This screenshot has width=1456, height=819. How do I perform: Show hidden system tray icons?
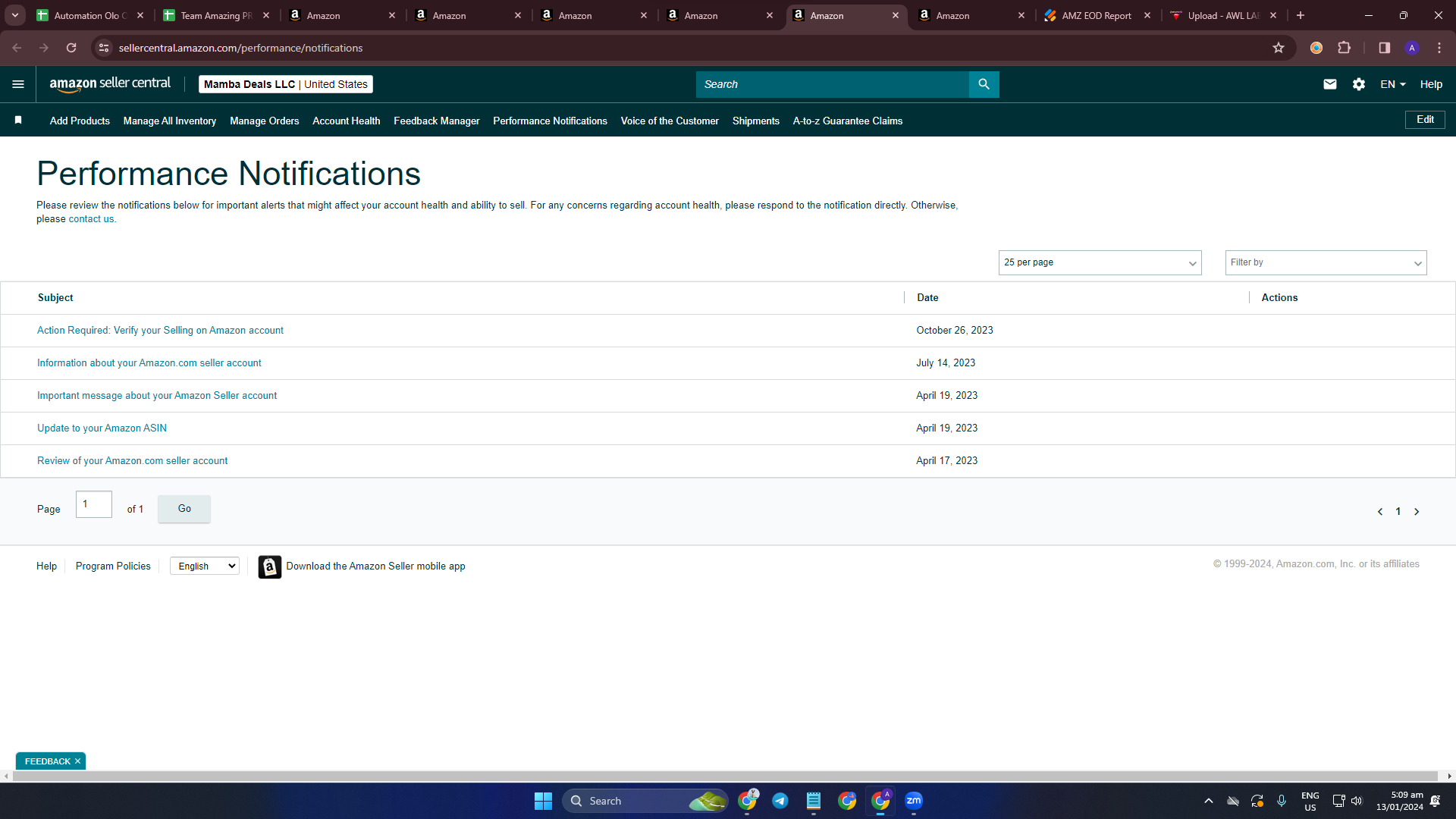(x=1209, y=801)
